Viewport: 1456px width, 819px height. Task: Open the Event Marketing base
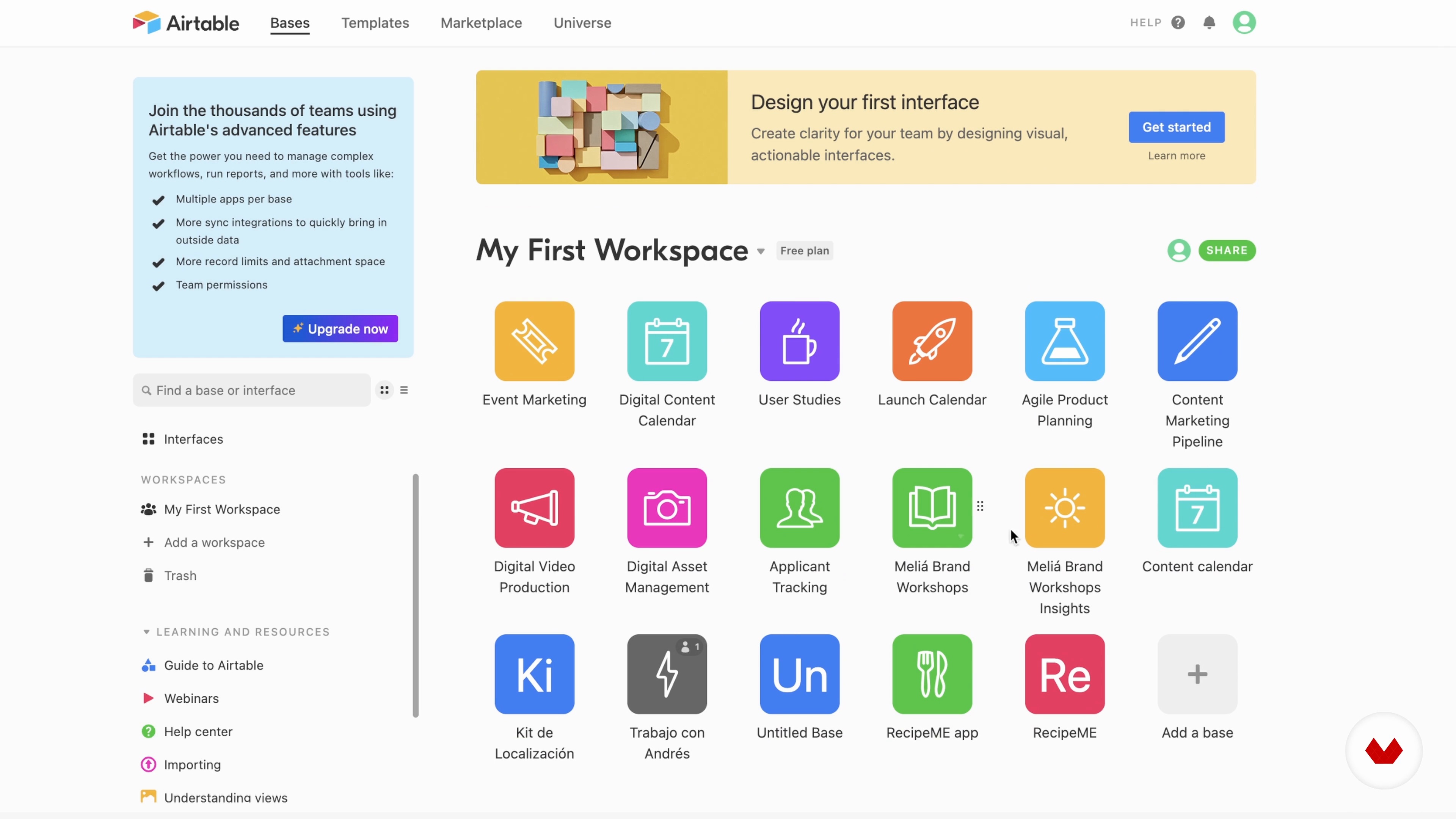point(534,341)
